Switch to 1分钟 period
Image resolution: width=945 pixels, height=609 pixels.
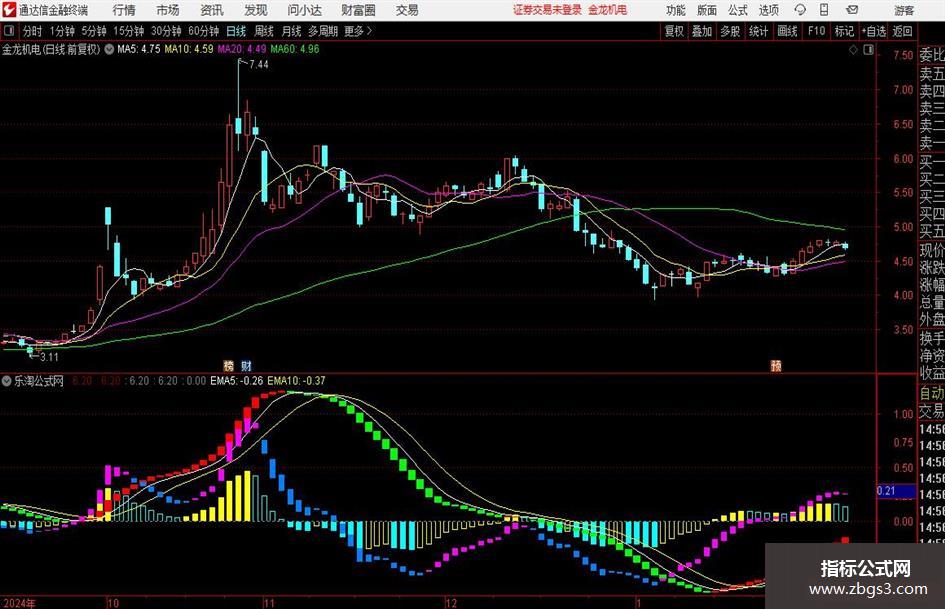(62, 31)
